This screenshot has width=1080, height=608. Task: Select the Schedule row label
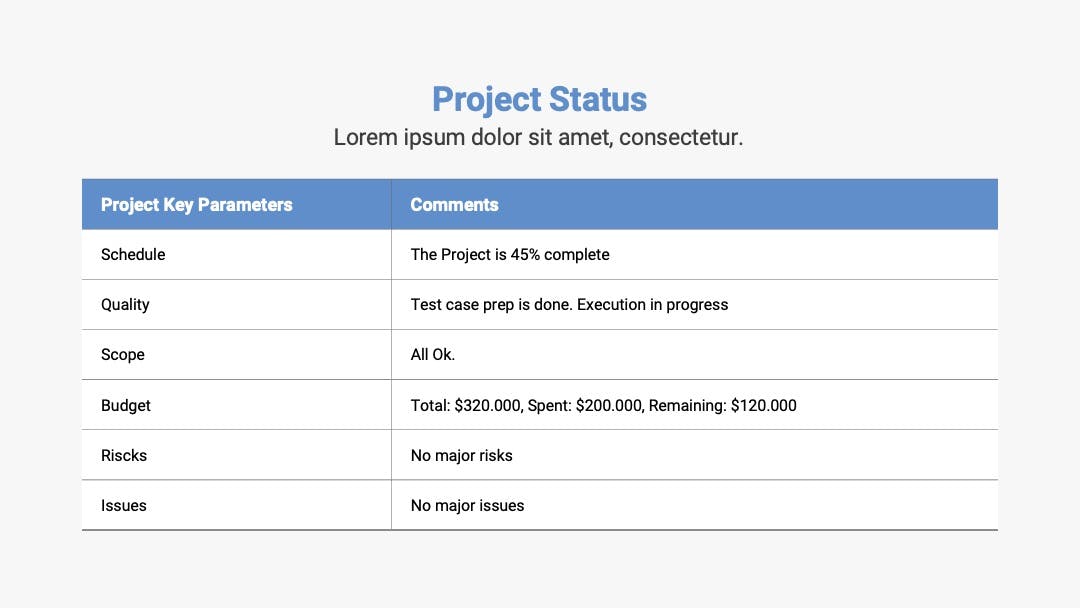click(133, 255)
